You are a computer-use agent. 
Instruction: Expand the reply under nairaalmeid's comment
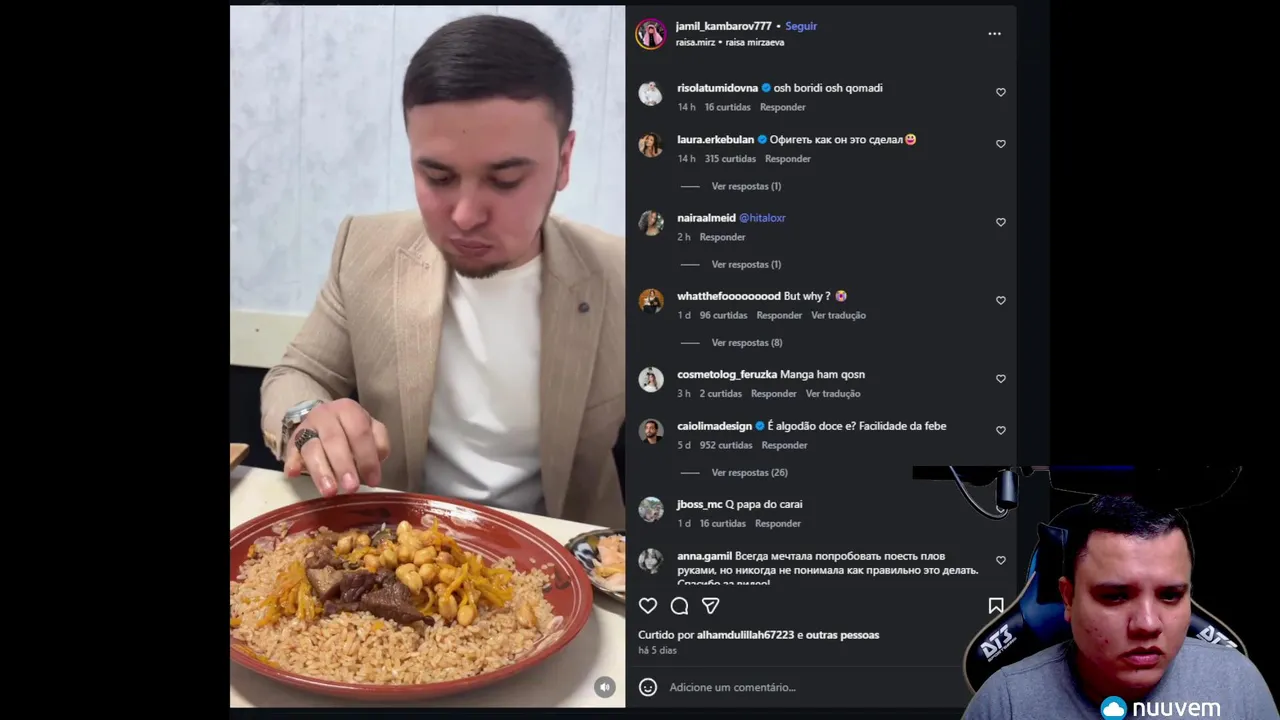tap(746, 265)
